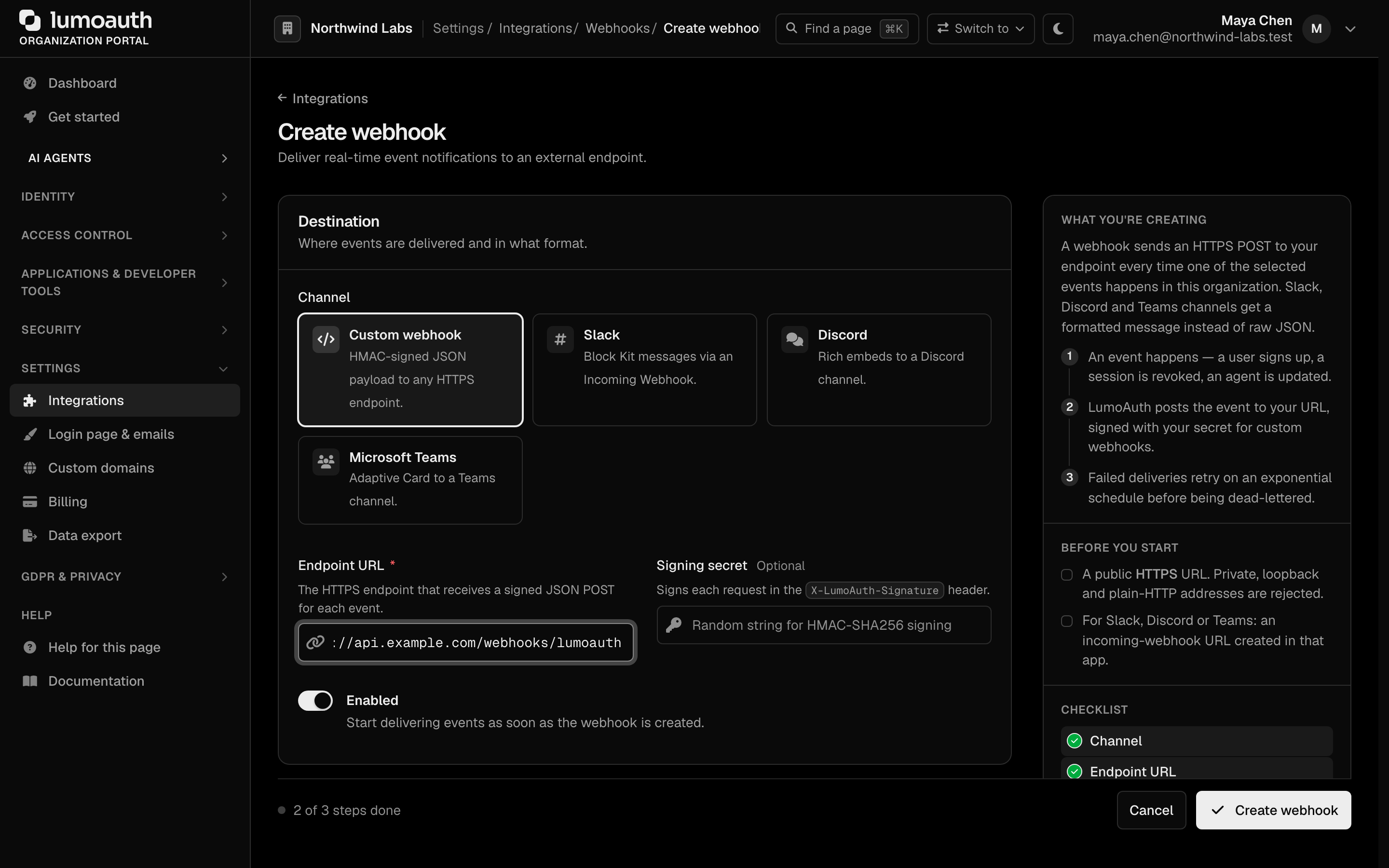Click the Custom domains globe icon

click(30, 468)
